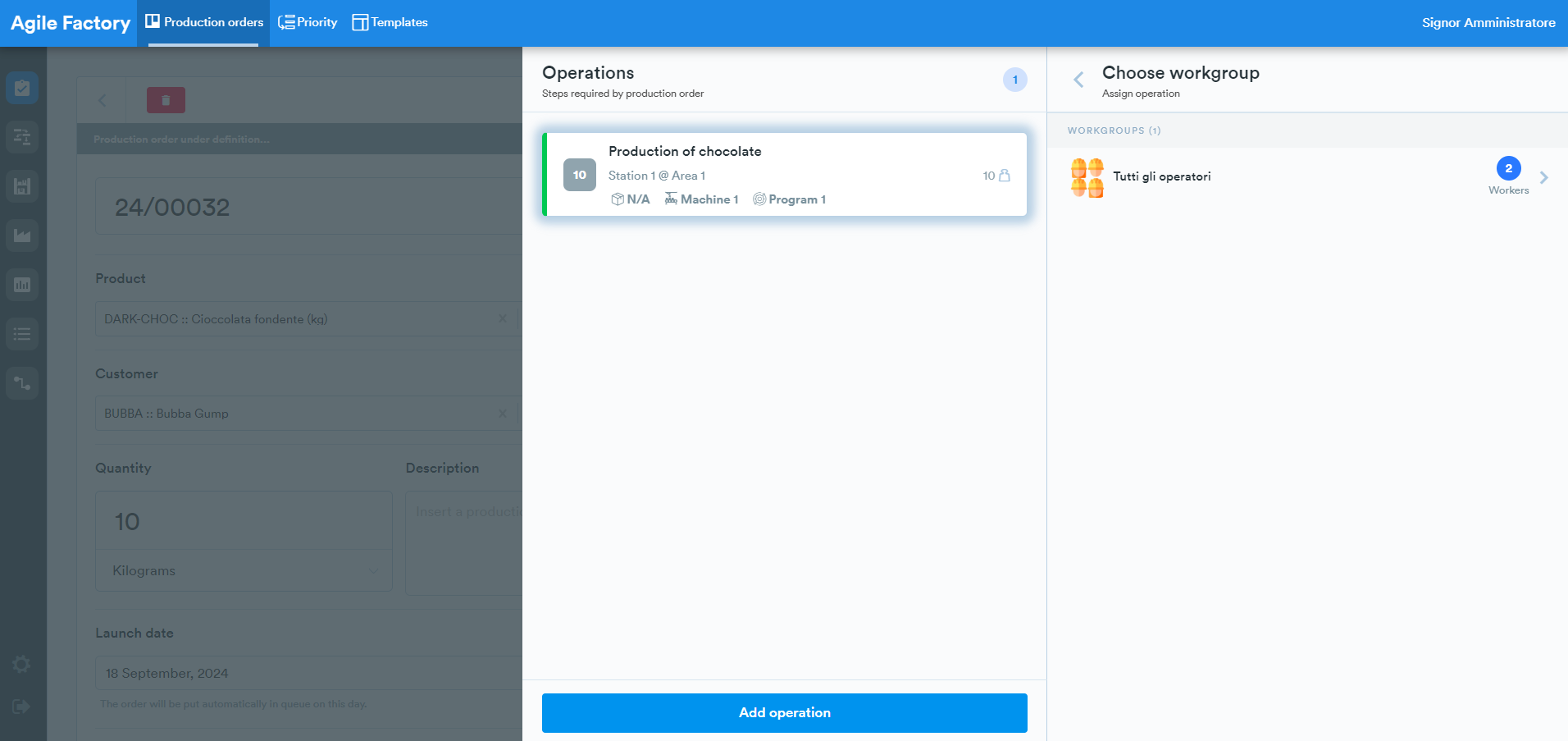This screenshot has height=741, width=1568.
Task: Go back with arrow beside trash button
Action: pos(103,100)
